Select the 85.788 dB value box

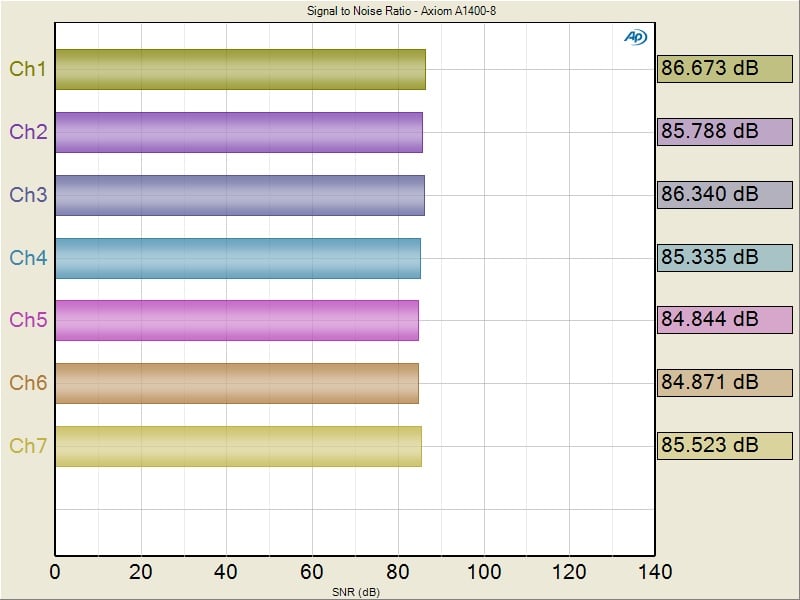724,132
